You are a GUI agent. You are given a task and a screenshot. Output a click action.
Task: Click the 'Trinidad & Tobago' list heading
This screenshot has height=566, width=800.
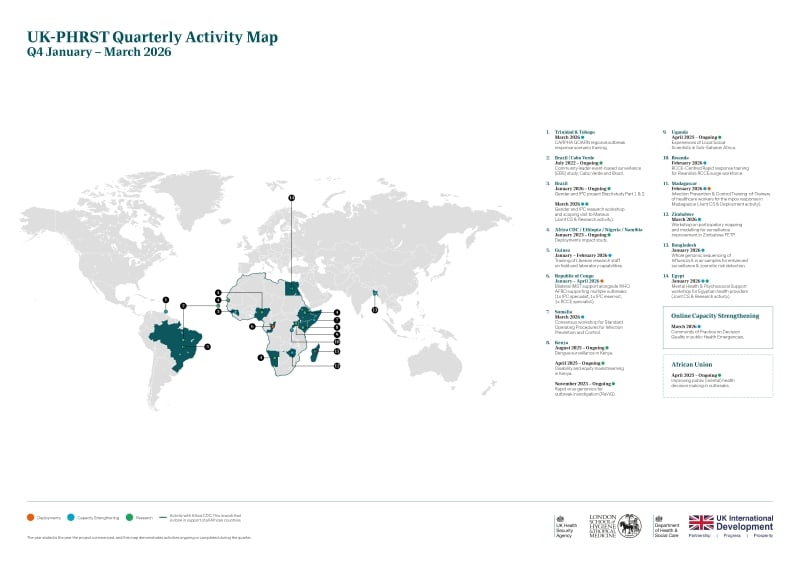tap(574, 132)
